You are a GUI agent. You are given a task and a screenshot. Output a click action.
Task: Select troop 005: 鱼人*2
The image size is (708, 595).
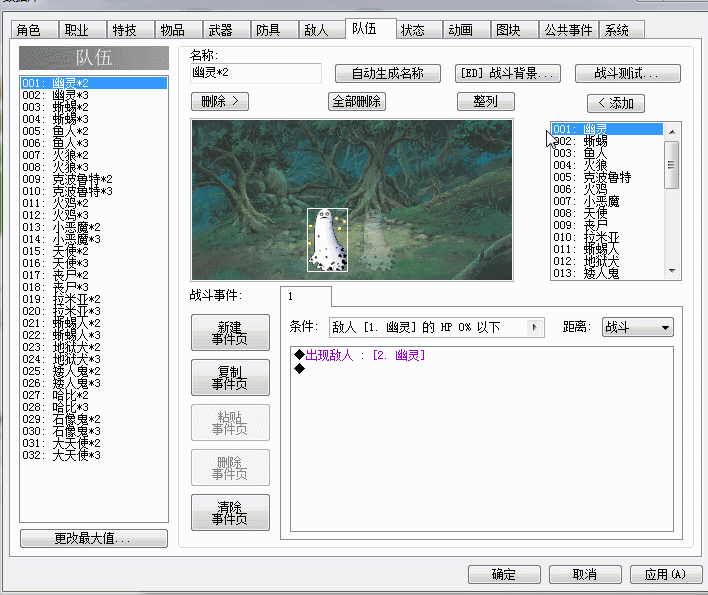pyautogui.click(x=93, y=131)
